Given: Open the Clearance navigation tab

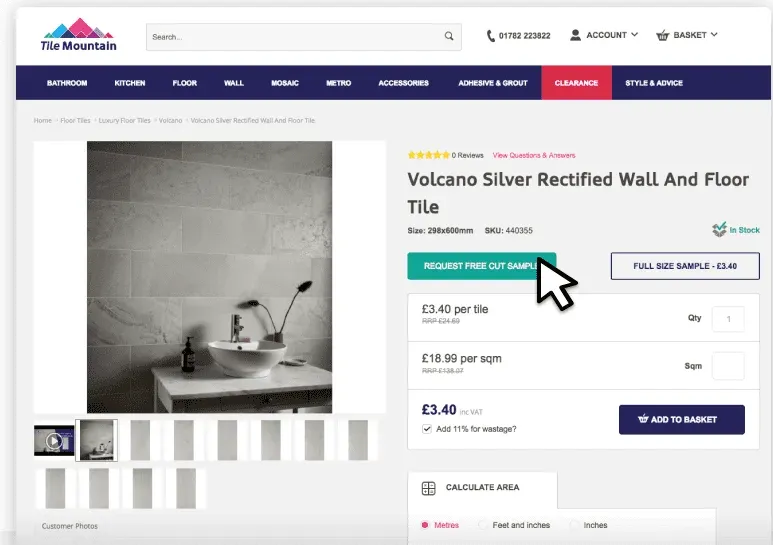Looking at the screenshot, I should 576,83.
